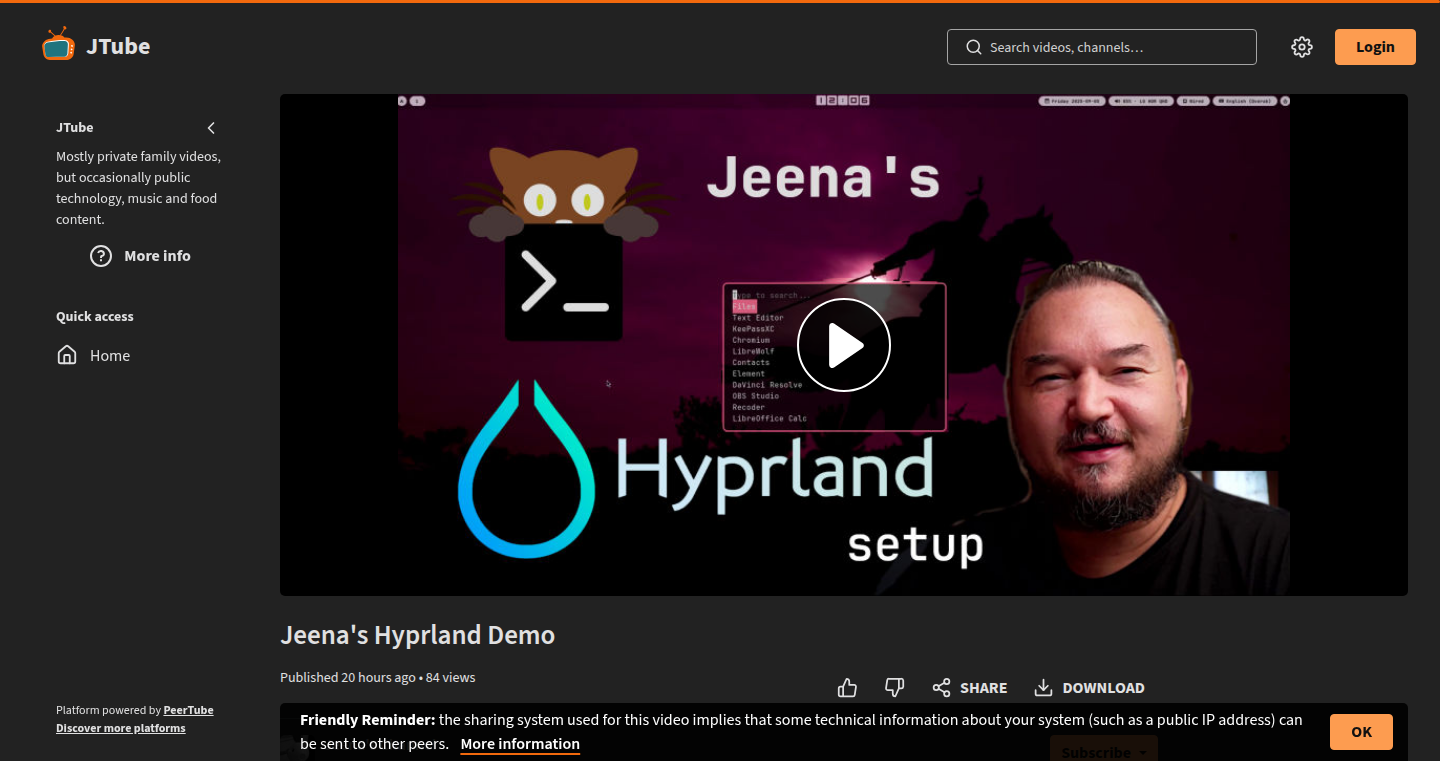Click the Jeena's Hyprland Demo title
Image resolution: width=1440 pixels, height=761 pixels.
(417, 635)
